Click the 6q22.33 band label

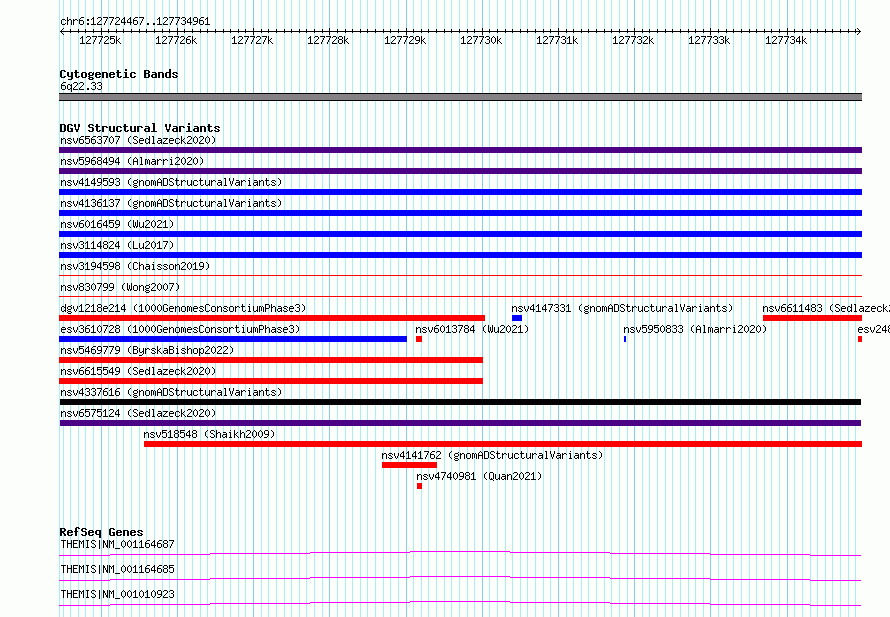pyautogui.click(x=81, y=86)
